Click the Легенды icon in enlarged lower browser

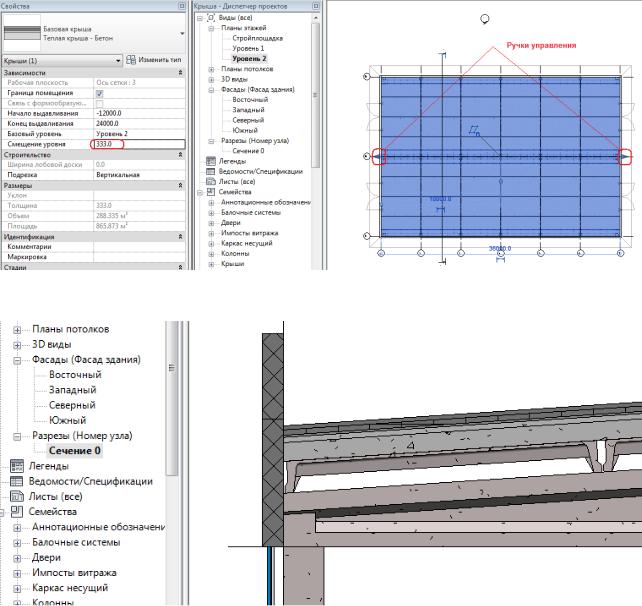click(x=17, y=466)
